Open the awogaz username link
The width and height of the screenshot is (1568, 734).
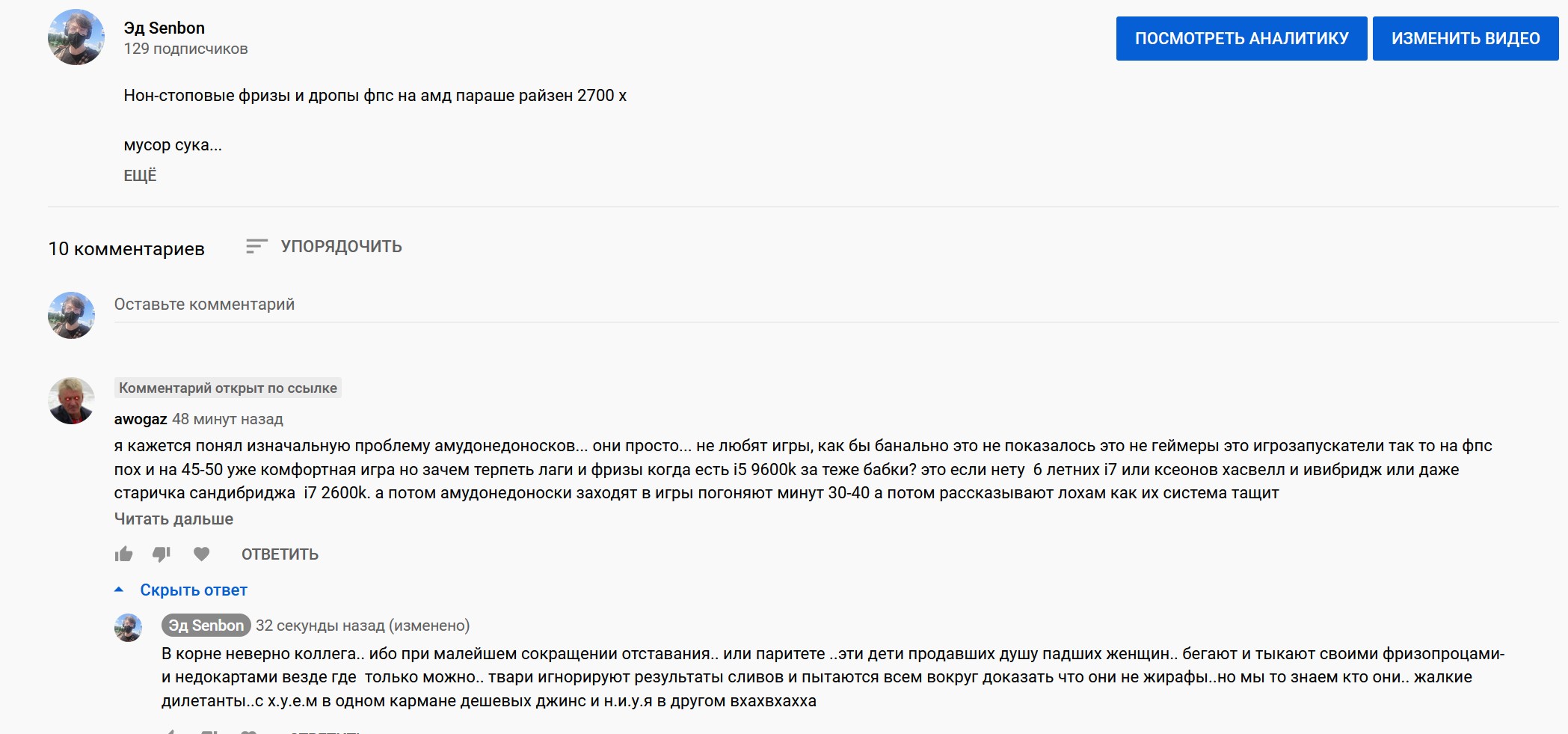[x=141, y=420]
